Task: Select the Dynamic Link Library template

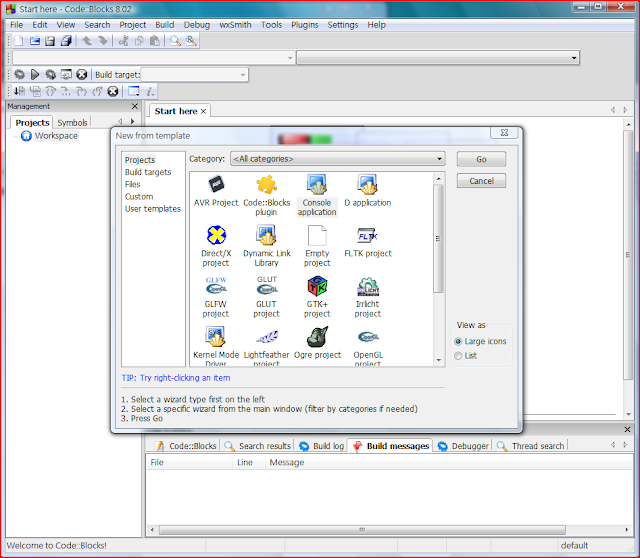Action: coord(267,246)
